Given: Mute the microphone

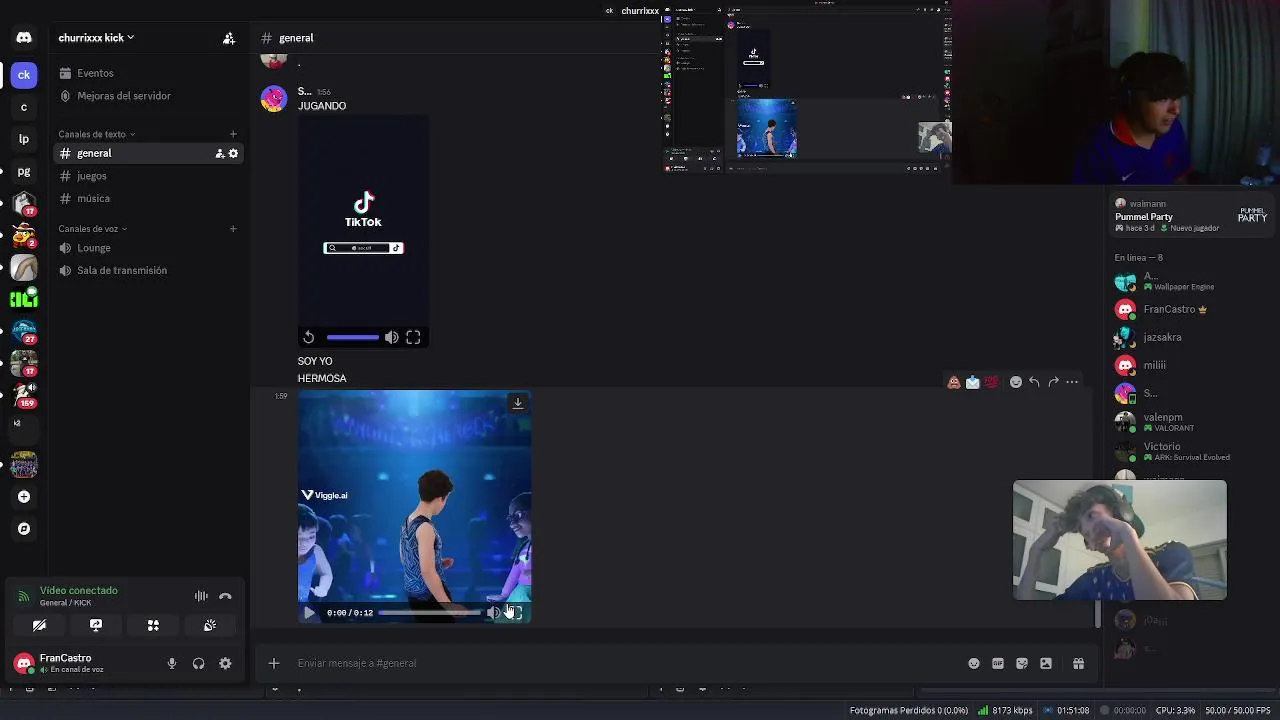Looking at the screenshot, I should pos(172,663).
